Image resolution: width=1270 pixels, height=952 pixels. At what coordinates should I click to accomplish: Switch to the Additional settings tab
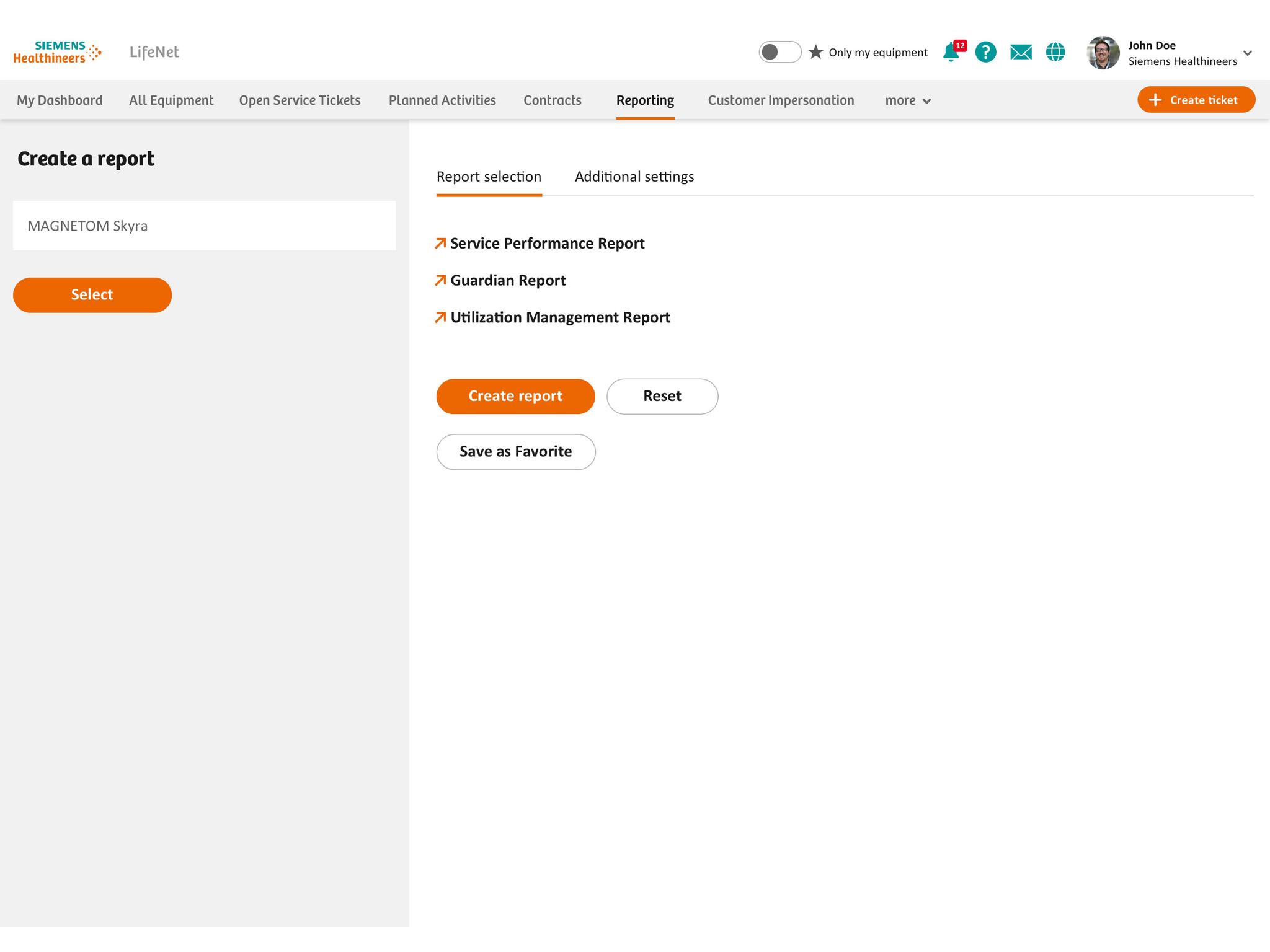pos(634,177)
